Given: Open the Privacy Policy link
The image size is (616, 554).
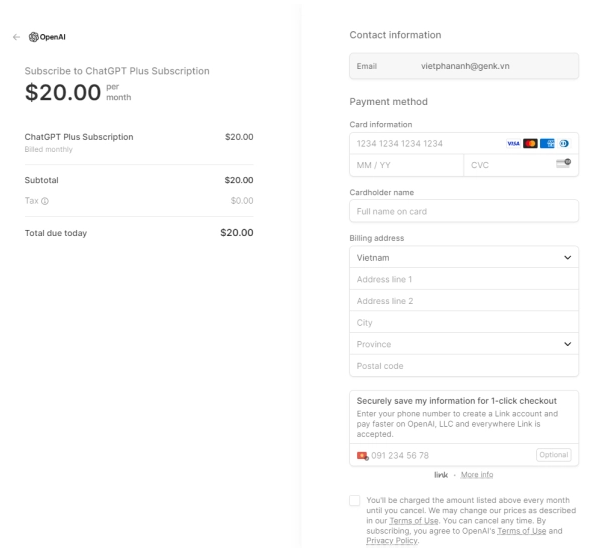Looking at the screenshot, I should [x=392, y=541].
